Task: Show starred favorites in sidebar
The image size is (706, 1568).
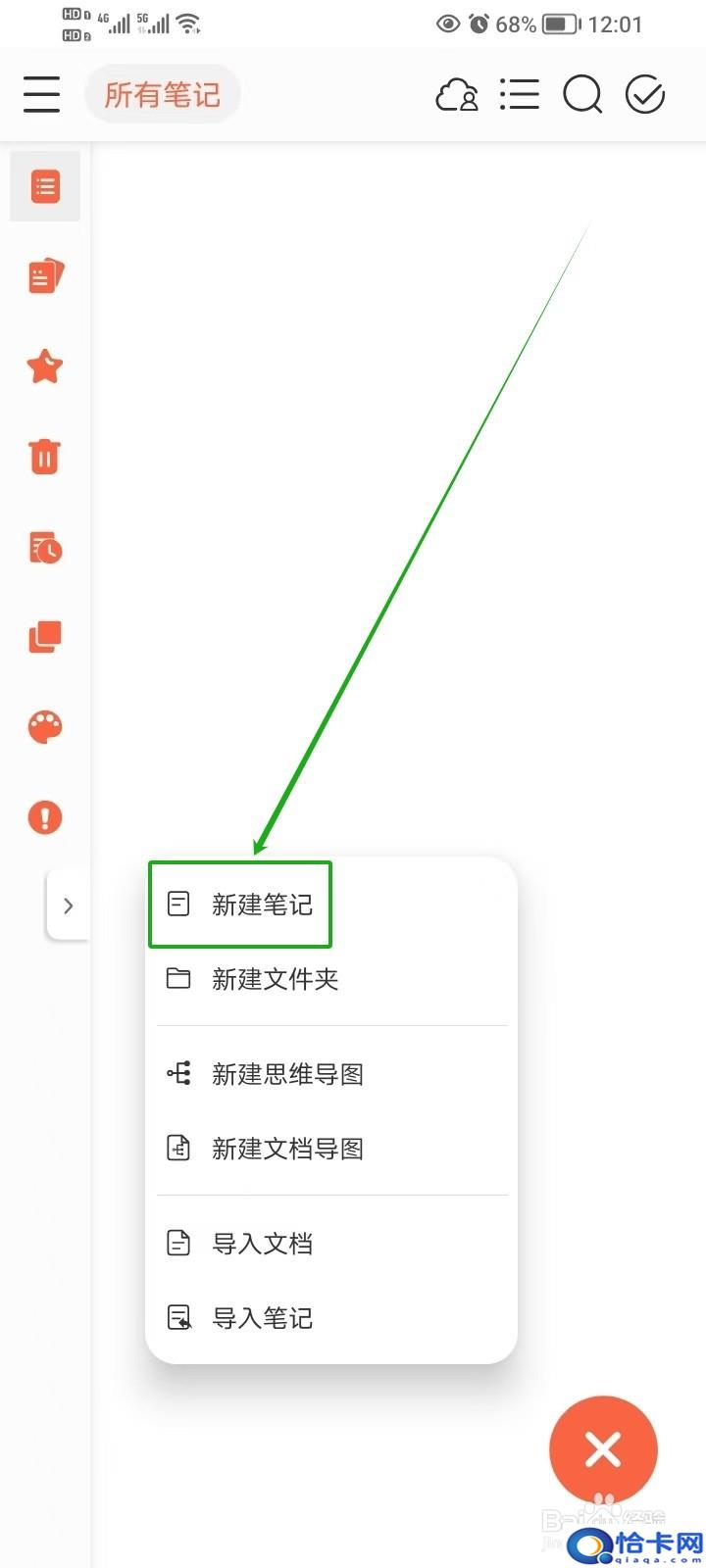Action: 45,367
